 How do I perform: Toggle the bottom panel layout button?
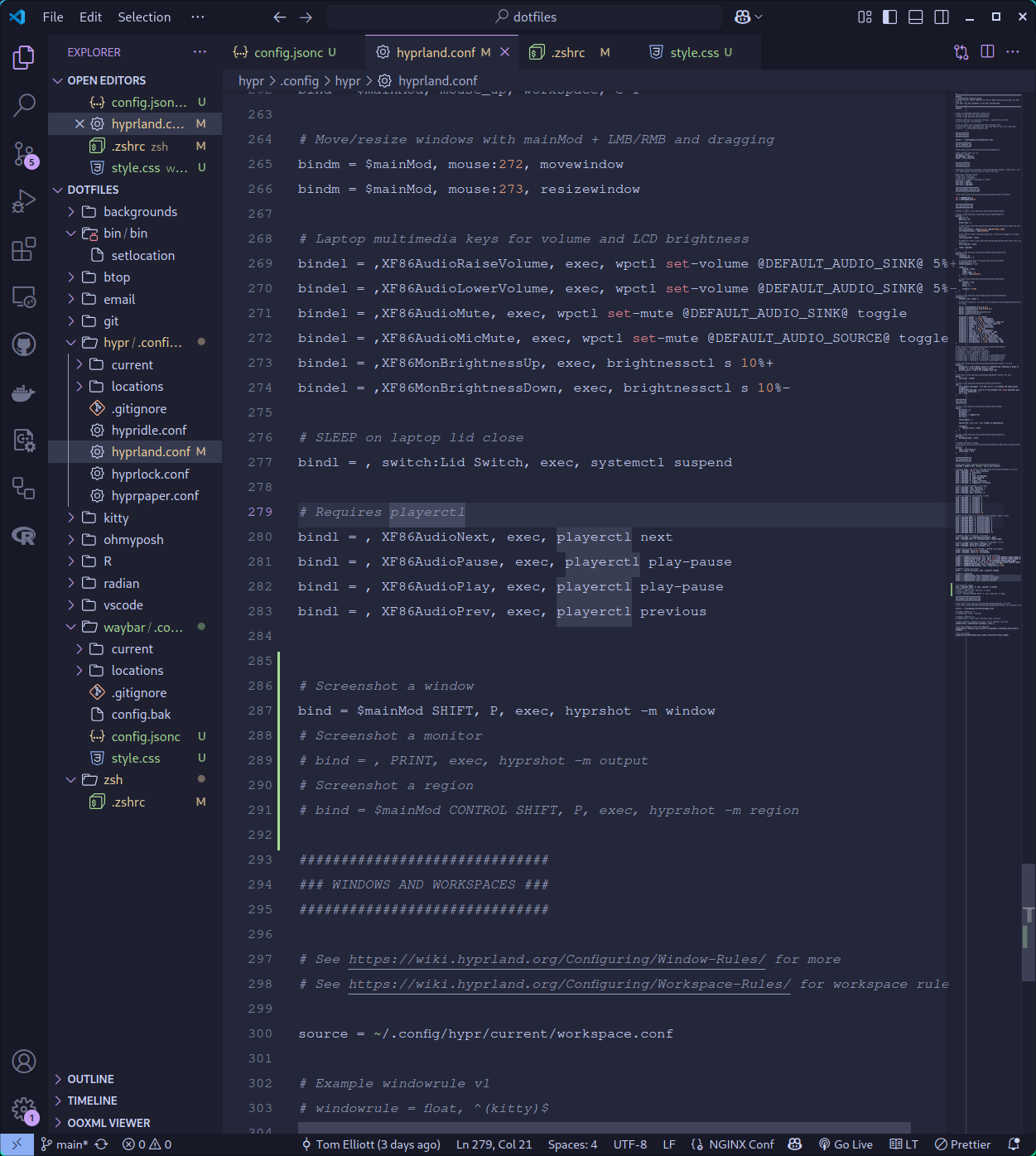click(x=916, y=17)
